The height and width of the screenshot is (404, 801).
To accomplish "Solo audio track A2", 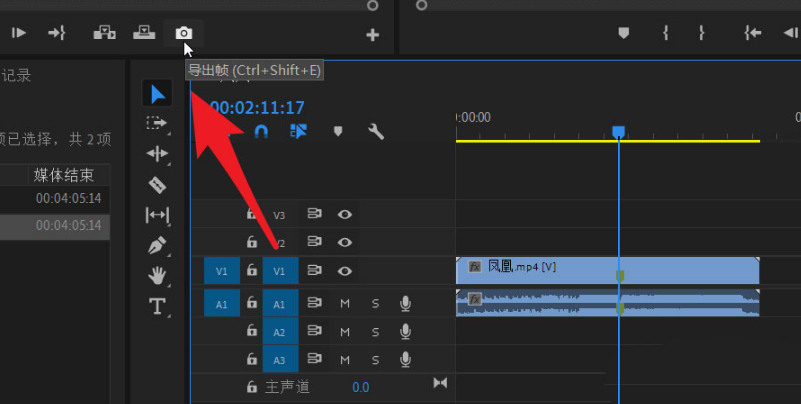I will click(375, 332).
